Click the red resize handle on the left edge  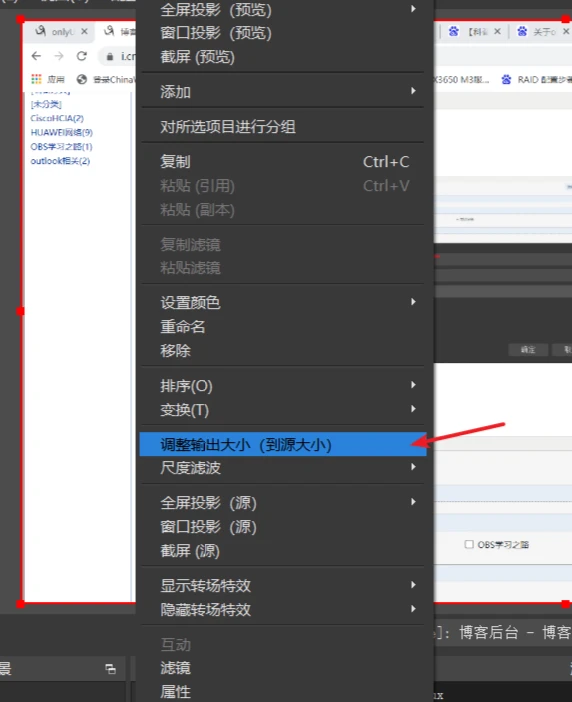[20, 311]
